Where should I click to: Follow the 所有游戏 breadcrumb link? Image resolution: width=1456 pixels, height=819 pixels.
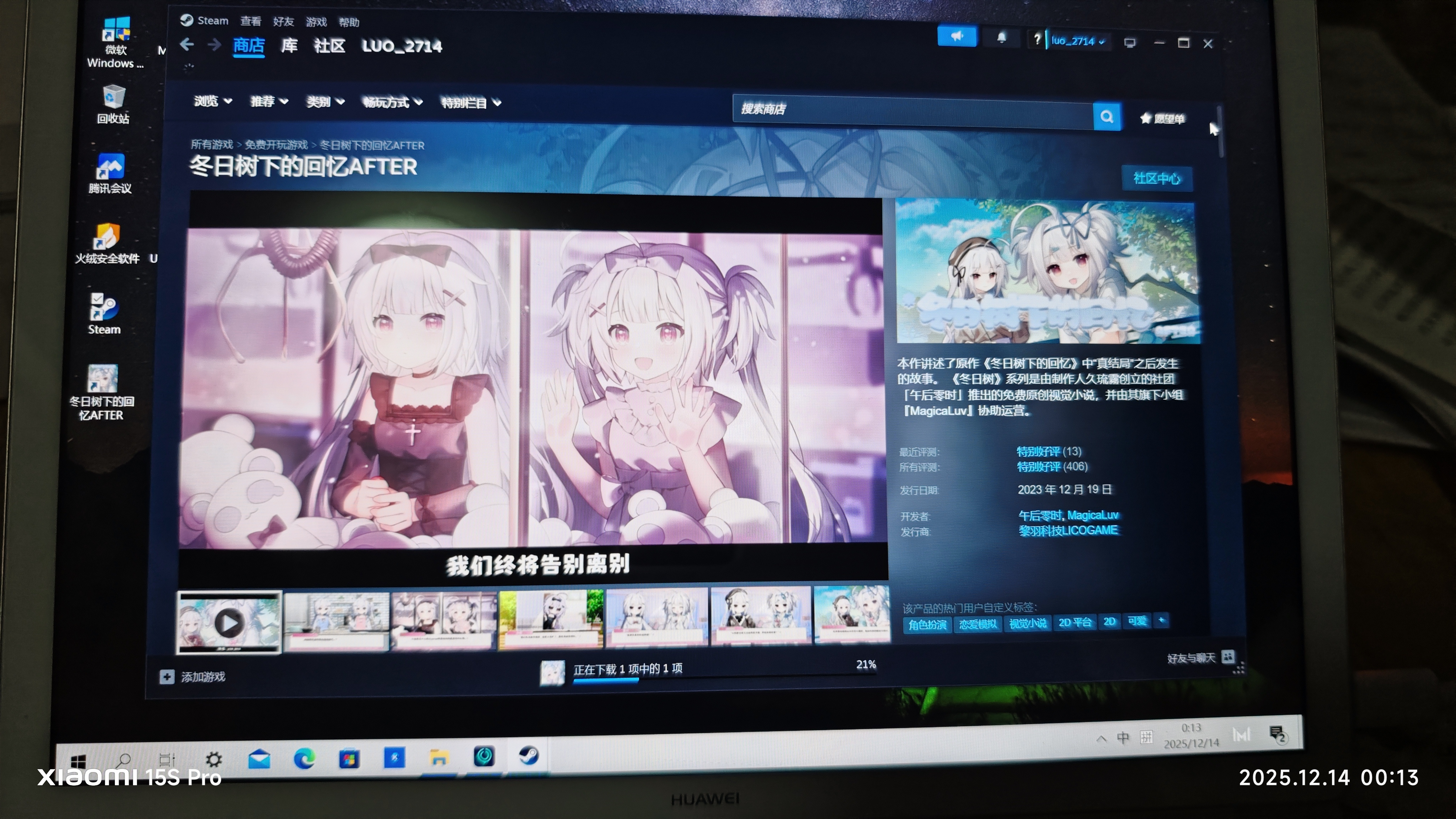tap(212, 145)
